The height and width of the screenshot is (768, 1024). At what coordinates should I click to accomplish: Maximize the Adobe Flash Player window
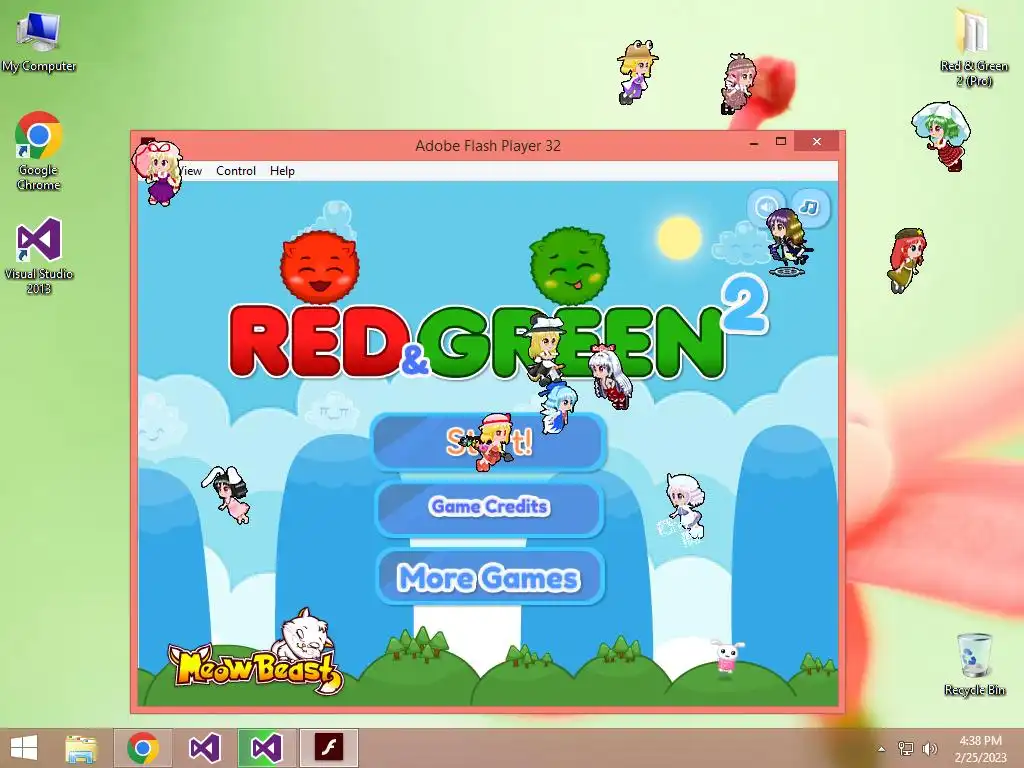pos(780,142)
